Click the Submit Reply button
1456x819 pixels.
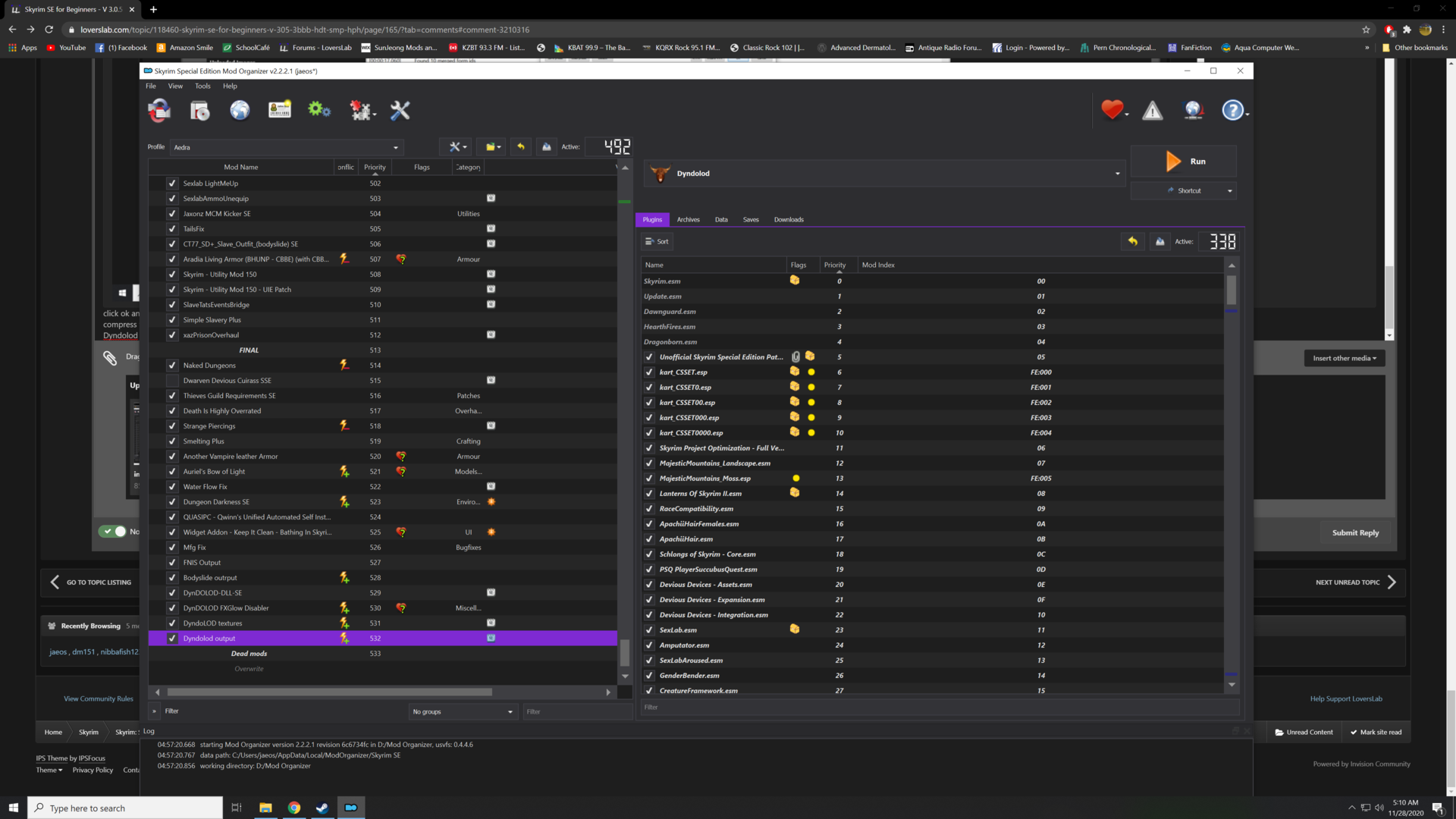click(x=1355, y=533)
